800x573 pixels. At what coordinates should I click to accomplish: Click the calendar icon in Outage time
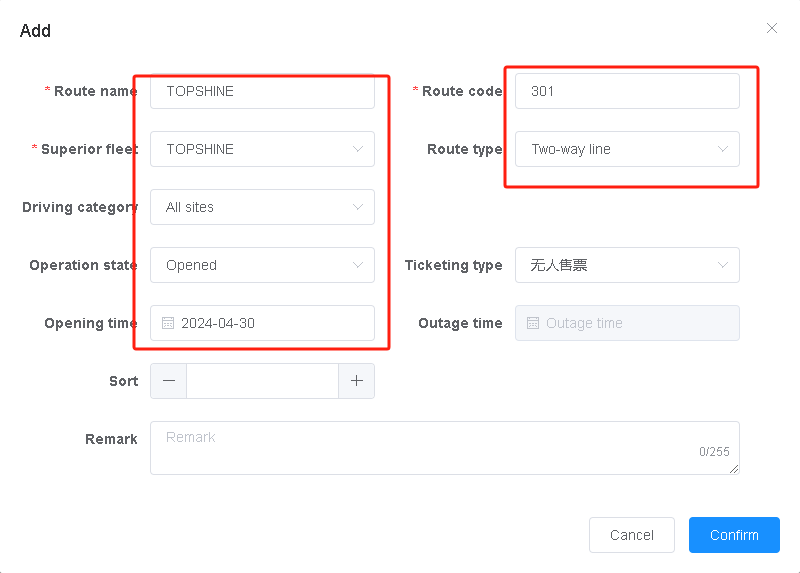pos(533,323)
